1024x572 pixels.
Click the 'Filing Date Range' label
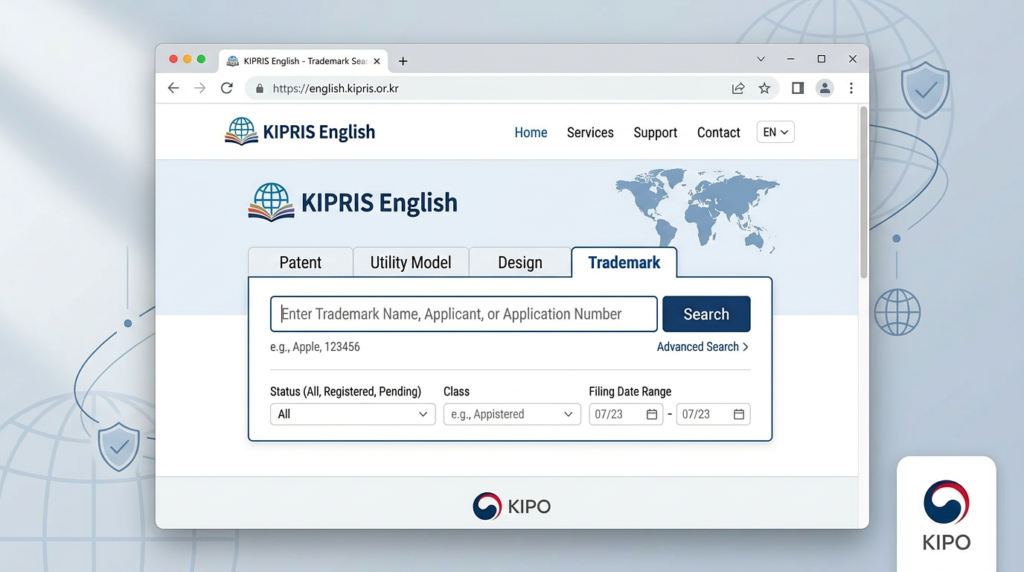click(x=630, y=391)
